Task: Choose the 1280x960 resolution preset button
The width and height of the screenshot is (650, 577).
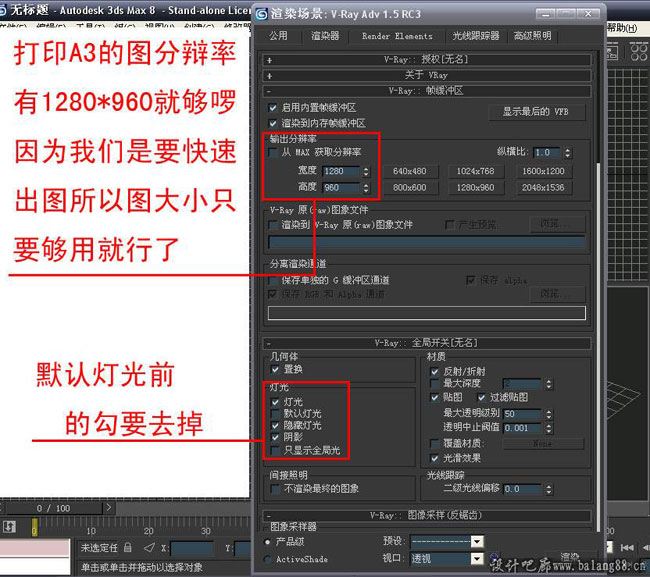Action: click(476, 188)
